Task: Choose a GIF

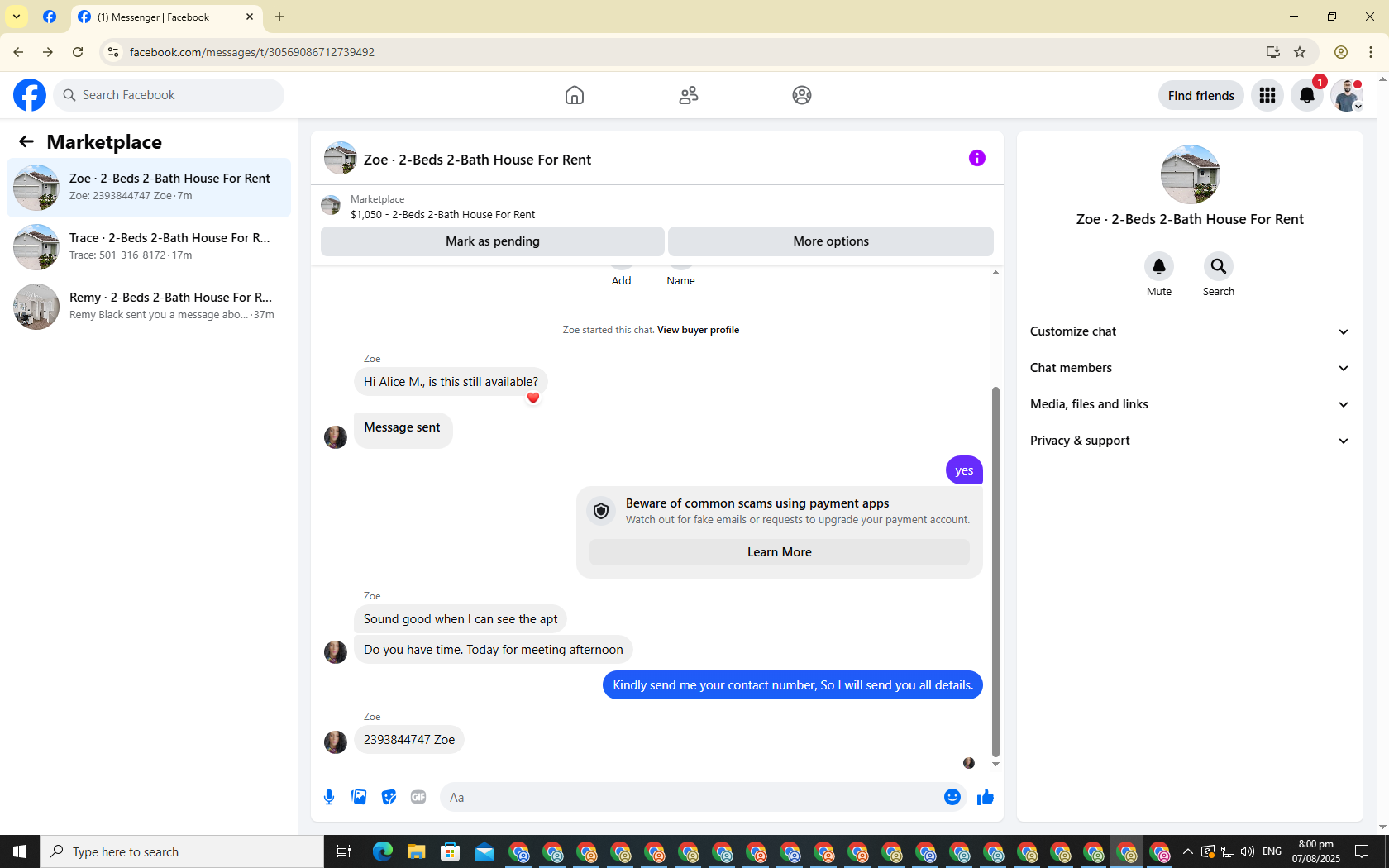Action: pos(418,797)
